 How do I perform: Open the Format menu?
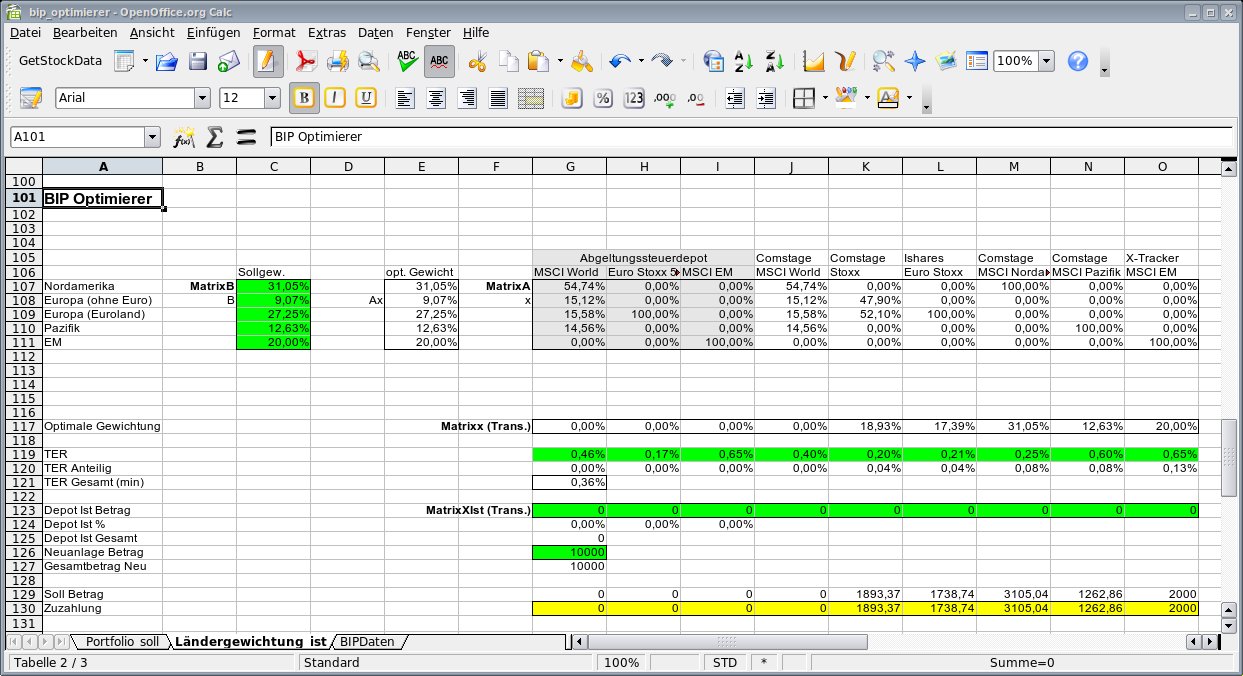(274, 32)
